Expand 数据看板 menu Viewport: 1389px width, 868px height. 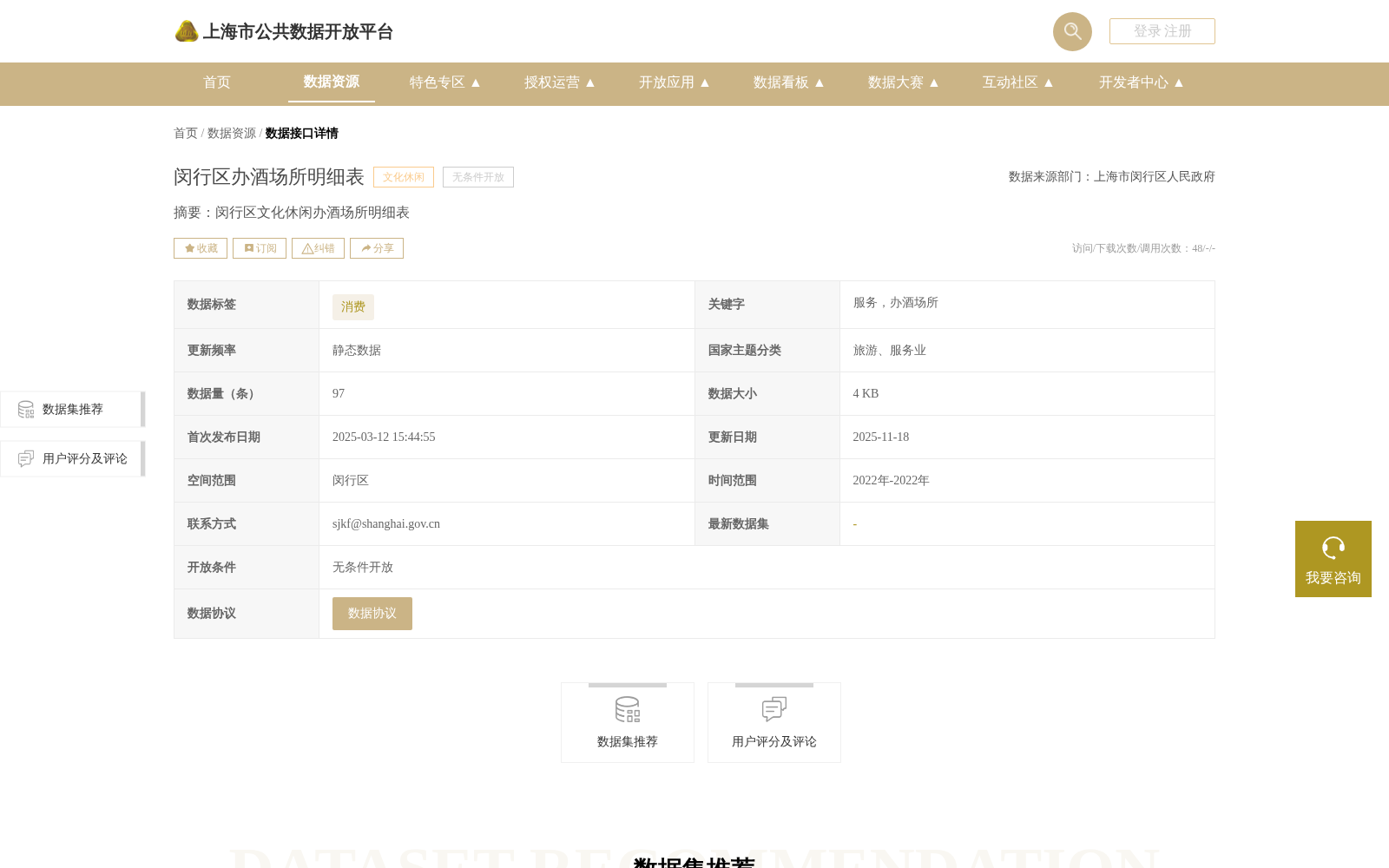(x=789, y=82)
